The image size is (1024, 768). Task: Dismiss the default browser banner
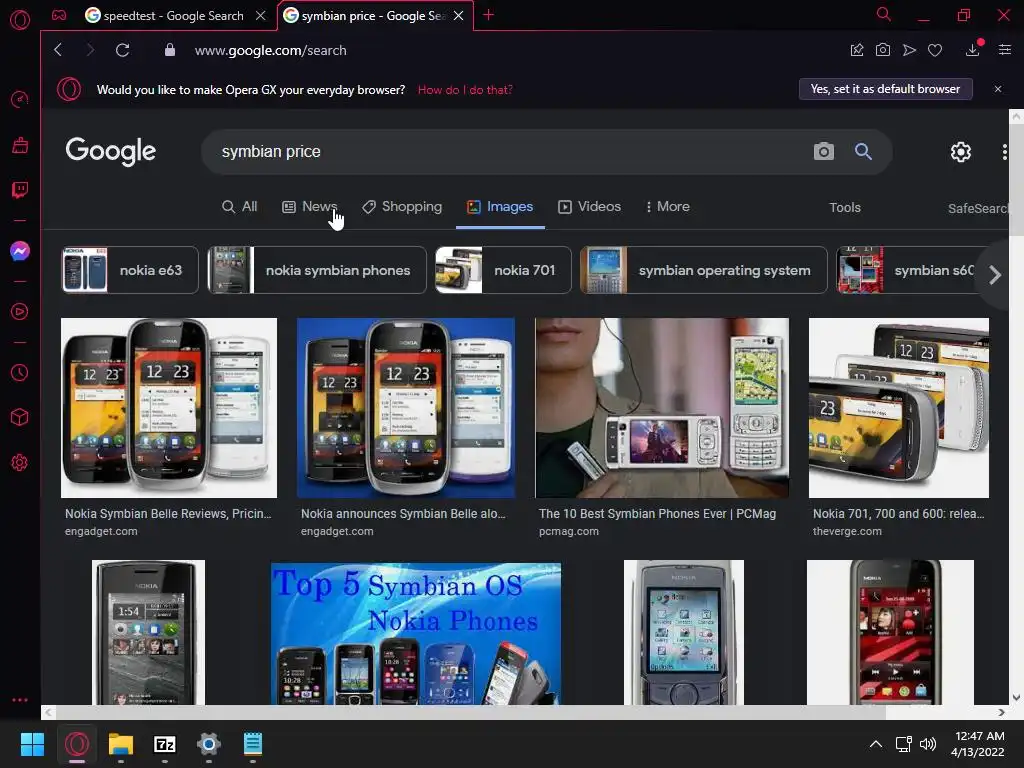point(998,89)
